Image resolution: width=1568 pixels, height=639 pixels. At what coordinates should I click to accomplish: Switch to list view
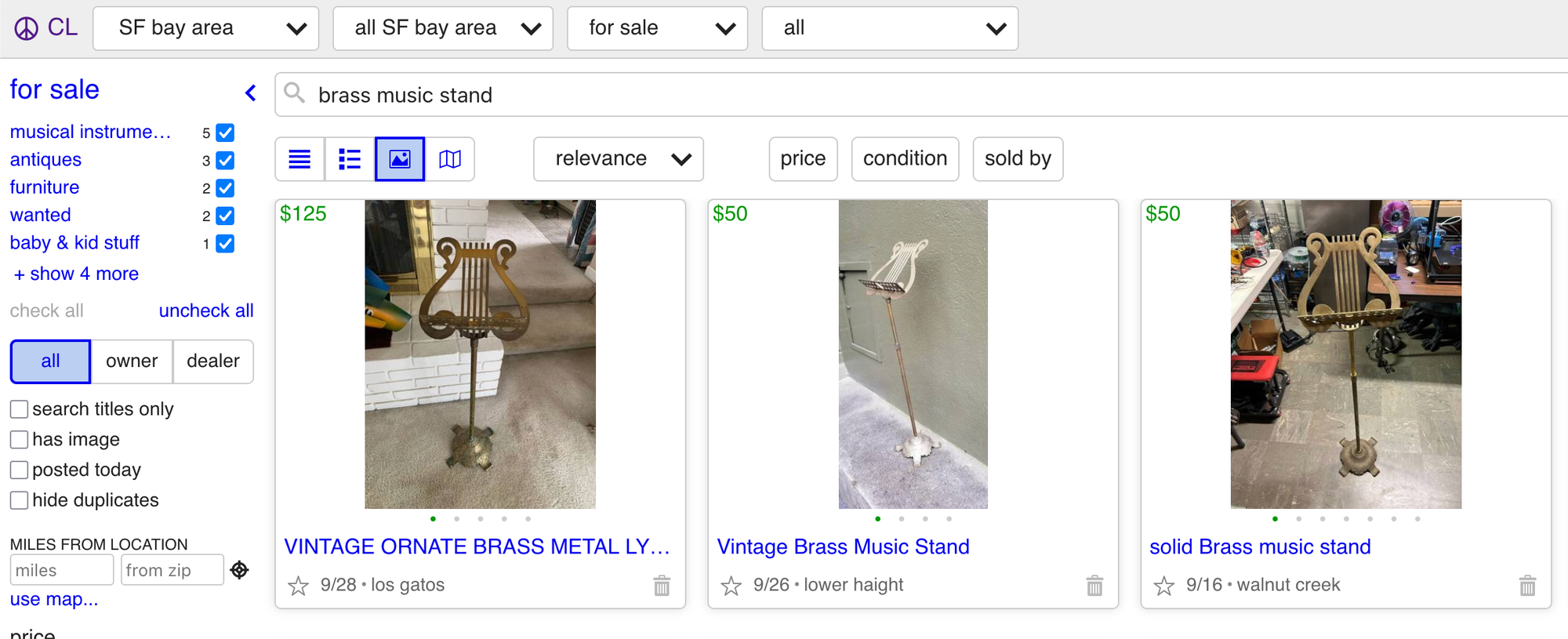coord(299,158)
